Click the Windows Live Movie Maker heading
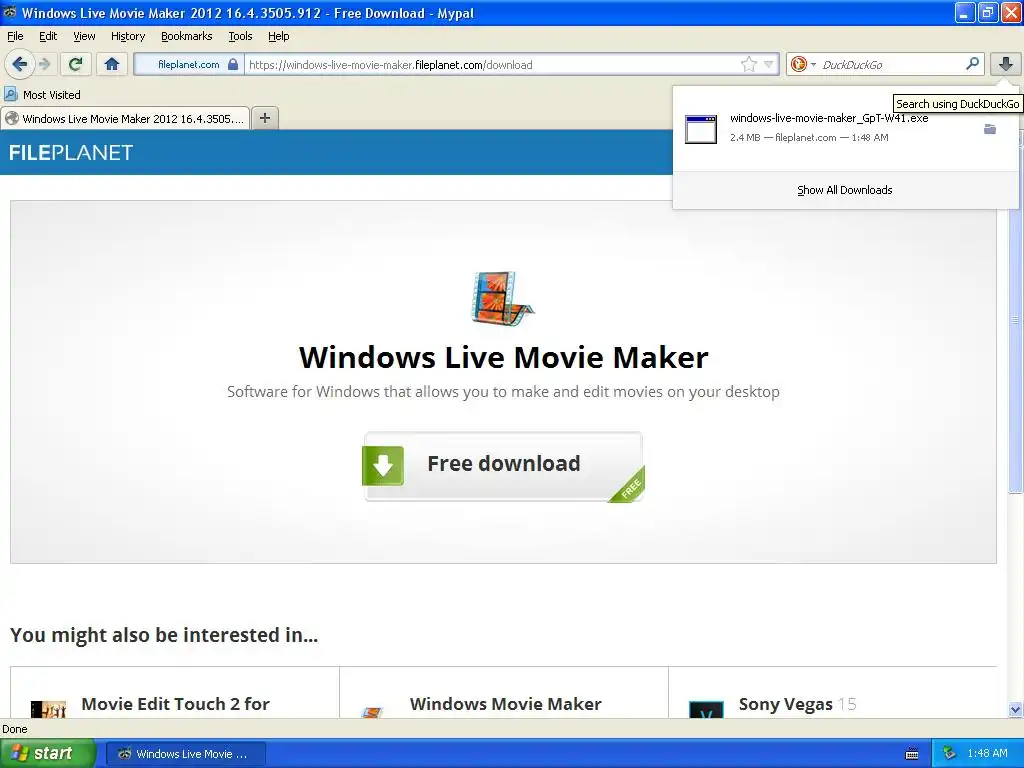1024x768 pixels. click(503, 357)
